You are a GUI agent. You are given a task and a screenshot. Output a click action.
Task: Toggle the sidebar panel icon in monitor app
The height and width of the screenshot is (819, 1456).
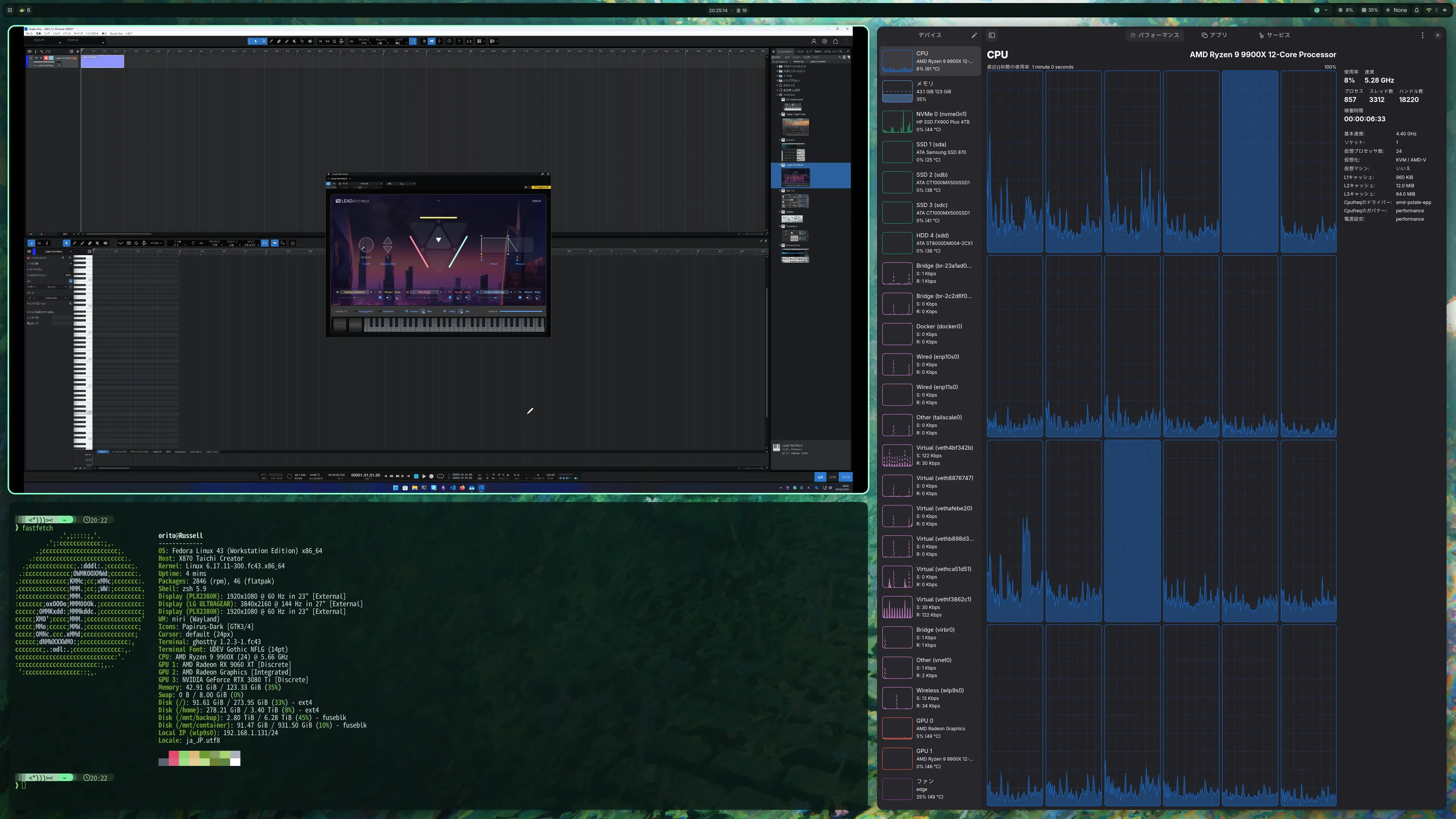[992, 35]
